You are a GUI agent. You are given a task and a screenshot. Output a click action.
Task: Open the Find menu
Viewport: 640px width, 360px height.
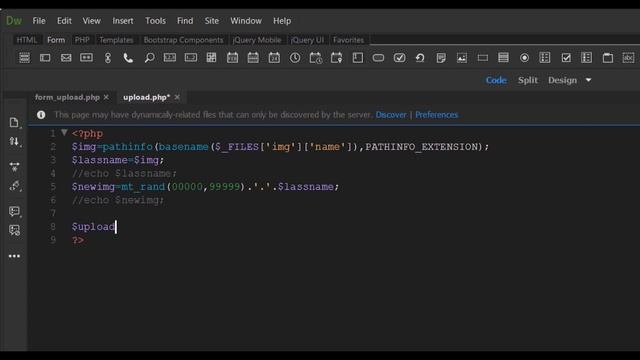tap(185, 21)
